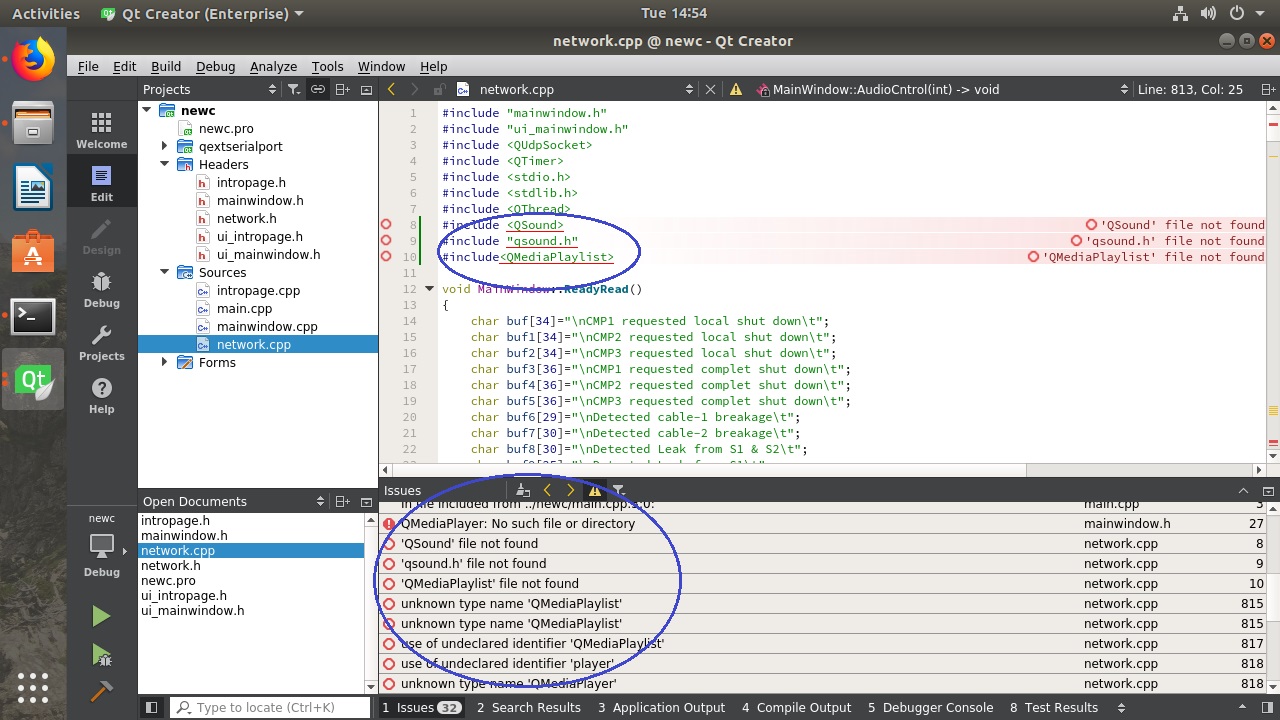Go to next issue arrow
This screenshot has width=1280, height=720.
(x=571, y=490)
